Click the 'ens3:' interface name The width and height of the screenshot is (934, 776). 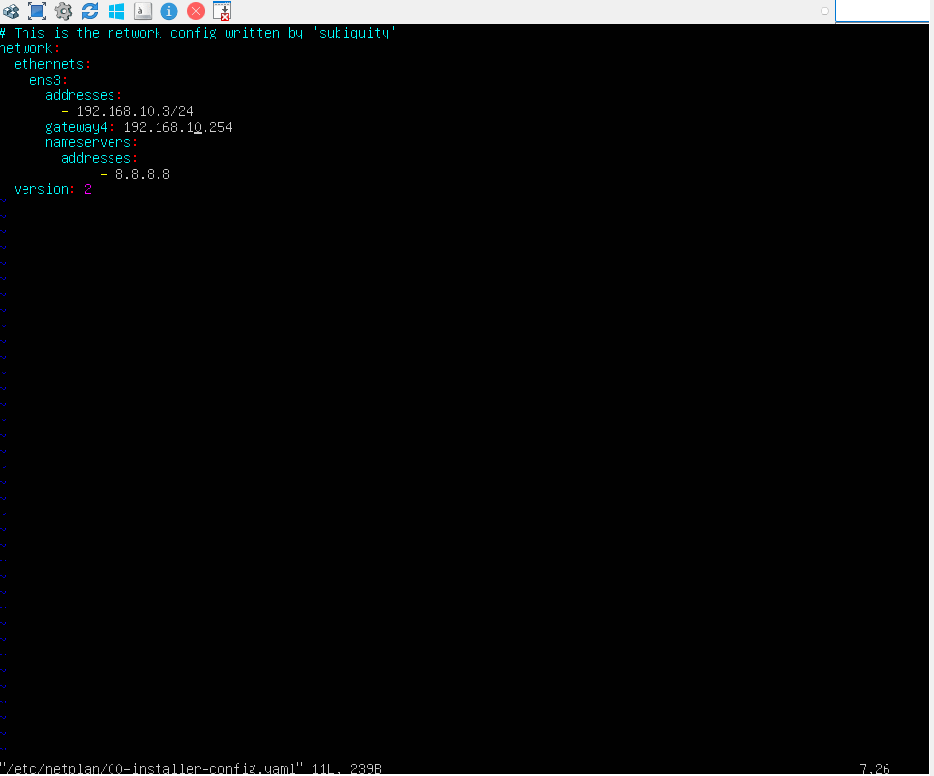(x=48, y=80)
